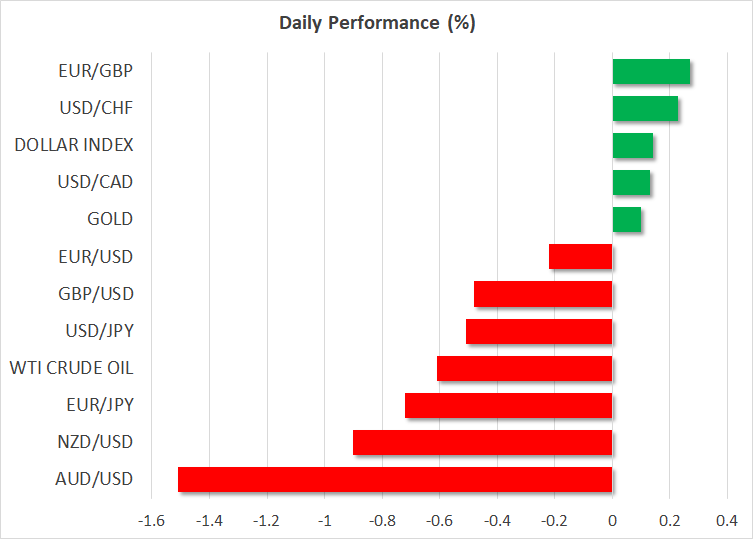
Task: Click the red EUR/USD bar
Action: click(x=580, y=257)
